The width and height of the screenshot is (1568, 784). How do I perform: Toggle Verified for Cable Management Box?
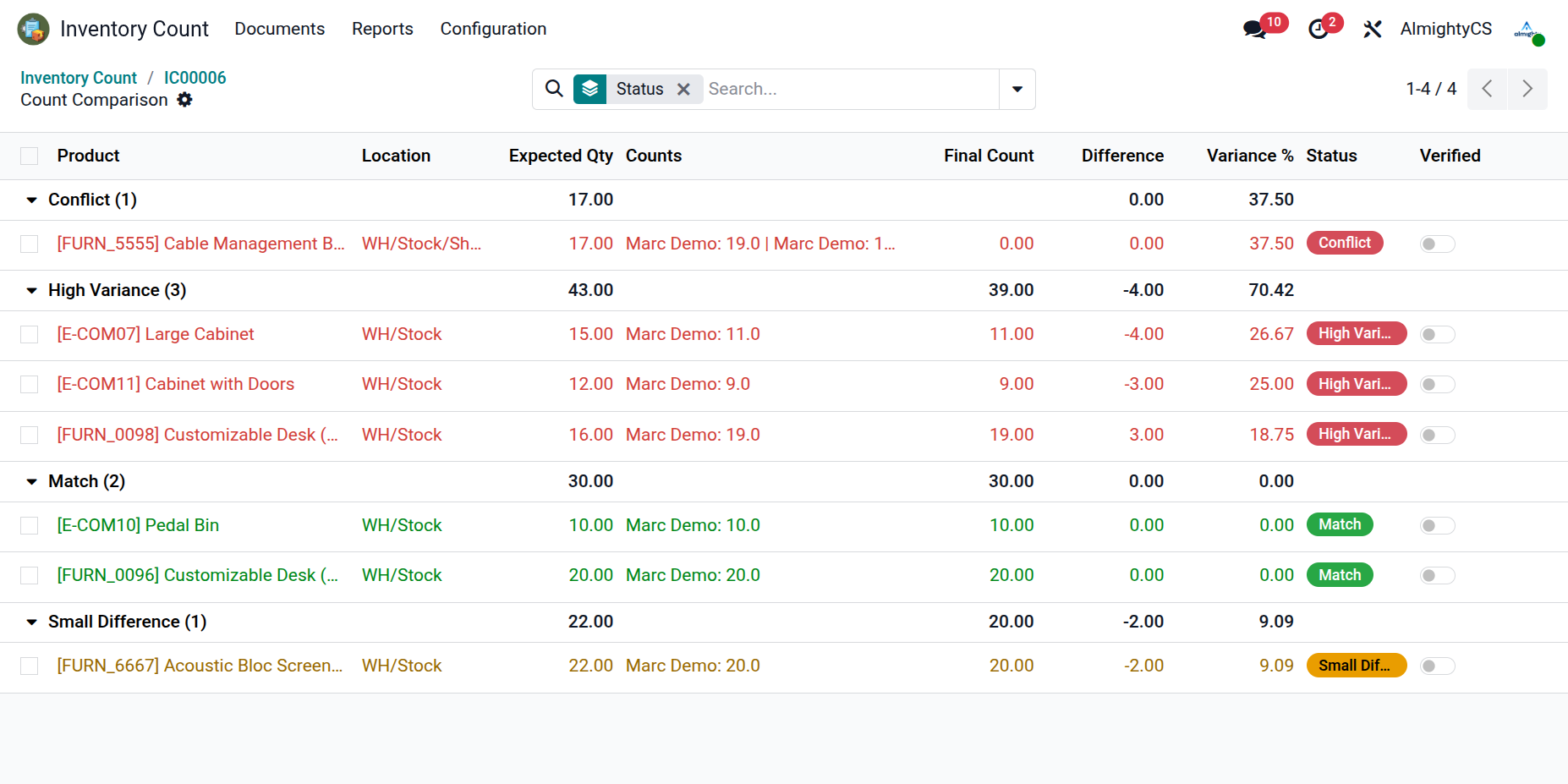coord(1437,244)
